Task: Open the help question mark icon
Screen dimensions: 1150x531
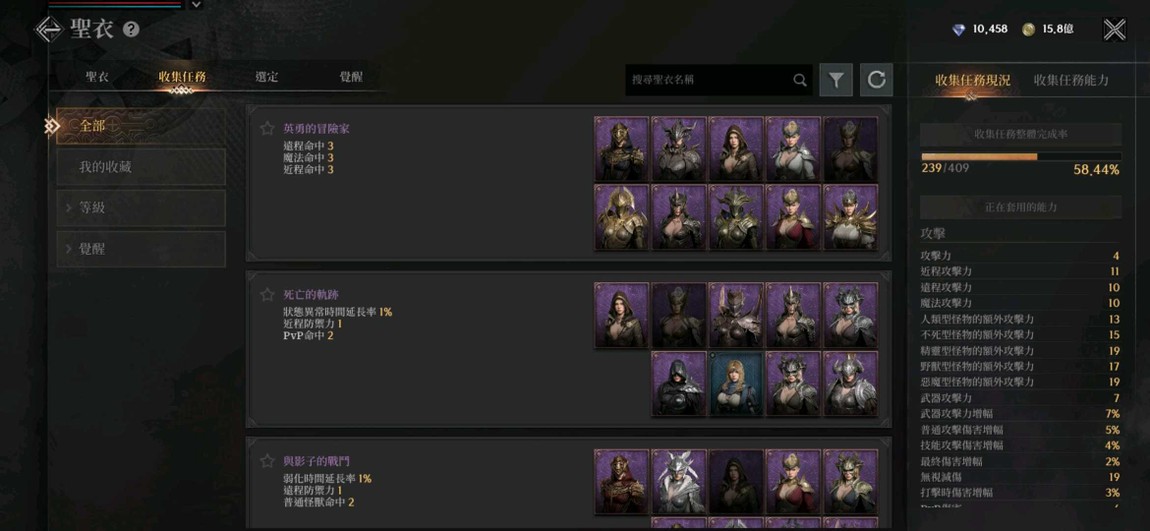Action: pos(131,29)
